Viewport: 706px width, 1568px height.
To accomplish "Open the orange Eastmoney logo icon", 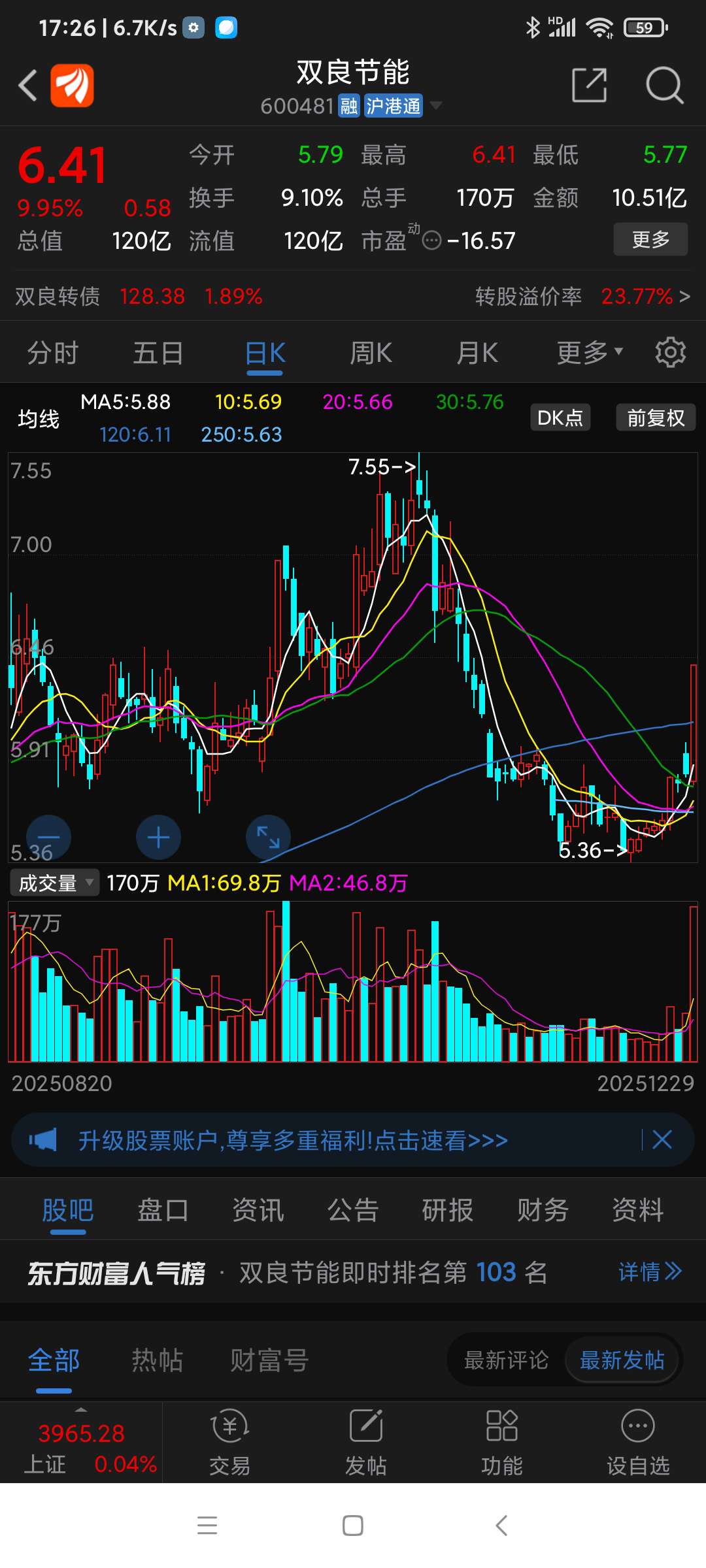I will tap(73, 85).
